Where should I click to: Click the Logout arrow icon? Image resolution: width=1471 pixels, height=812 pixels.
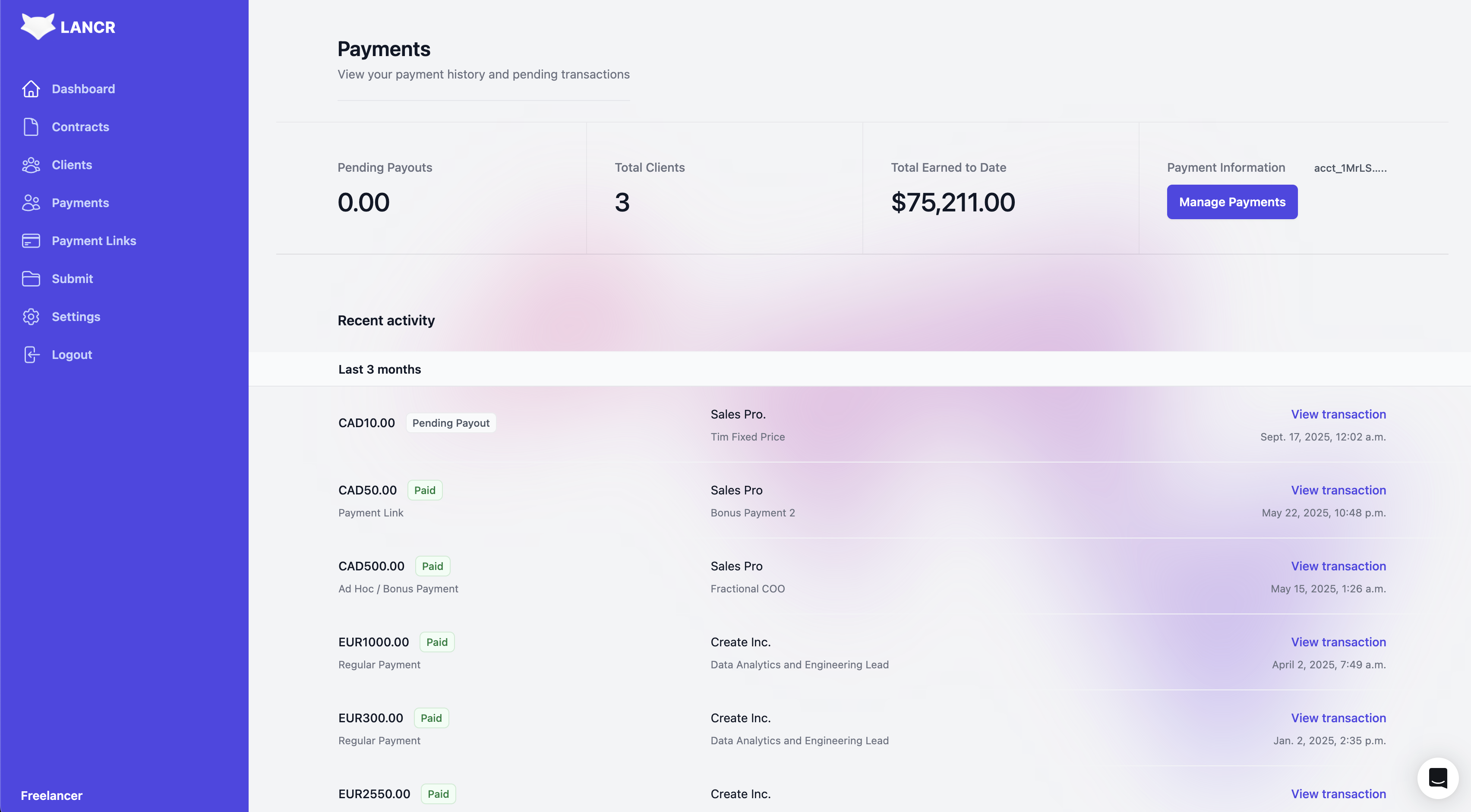pos(31,354)
